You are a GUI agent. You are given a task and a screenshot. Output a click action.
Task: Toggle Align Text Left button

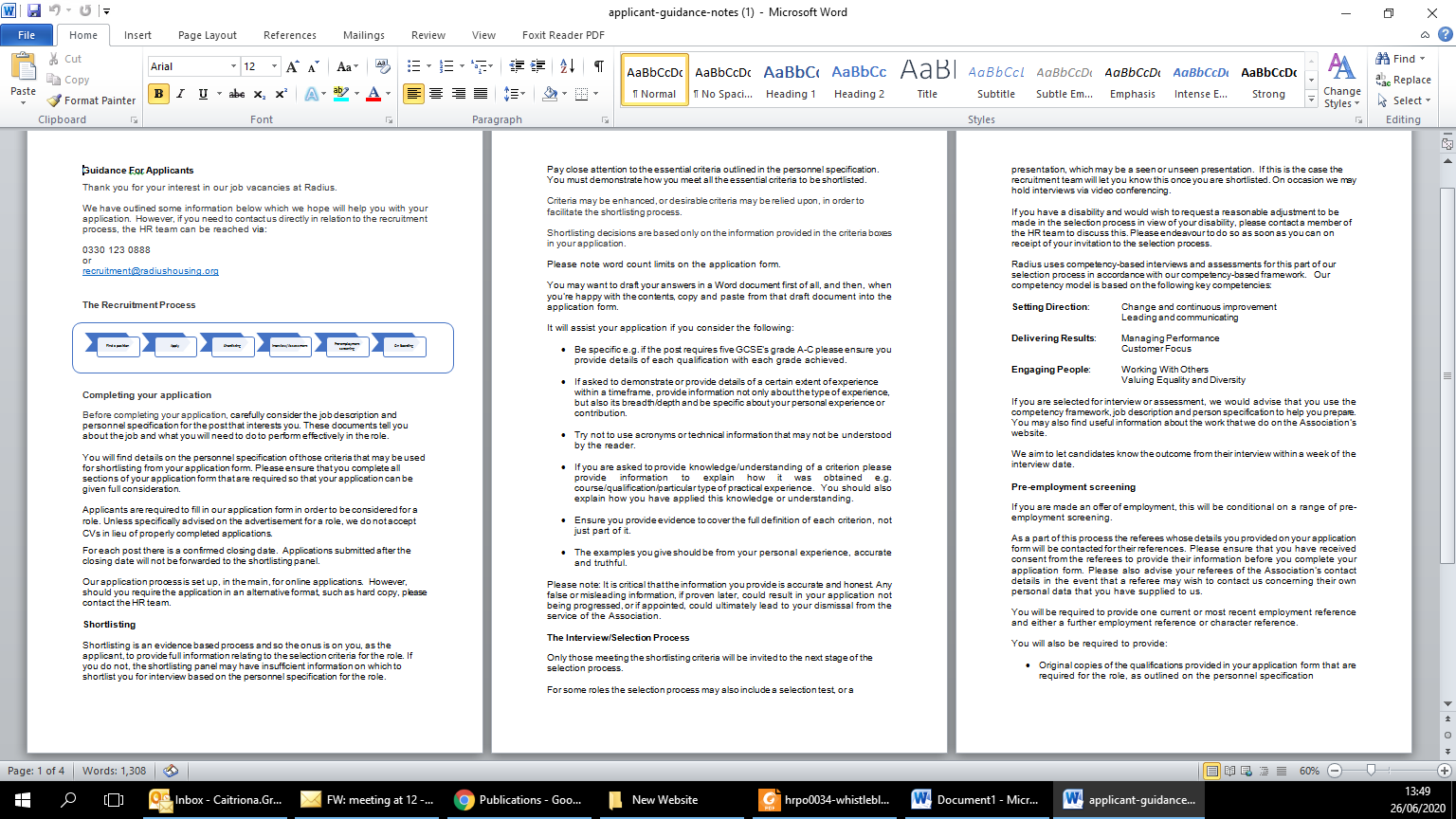(413, 94)
